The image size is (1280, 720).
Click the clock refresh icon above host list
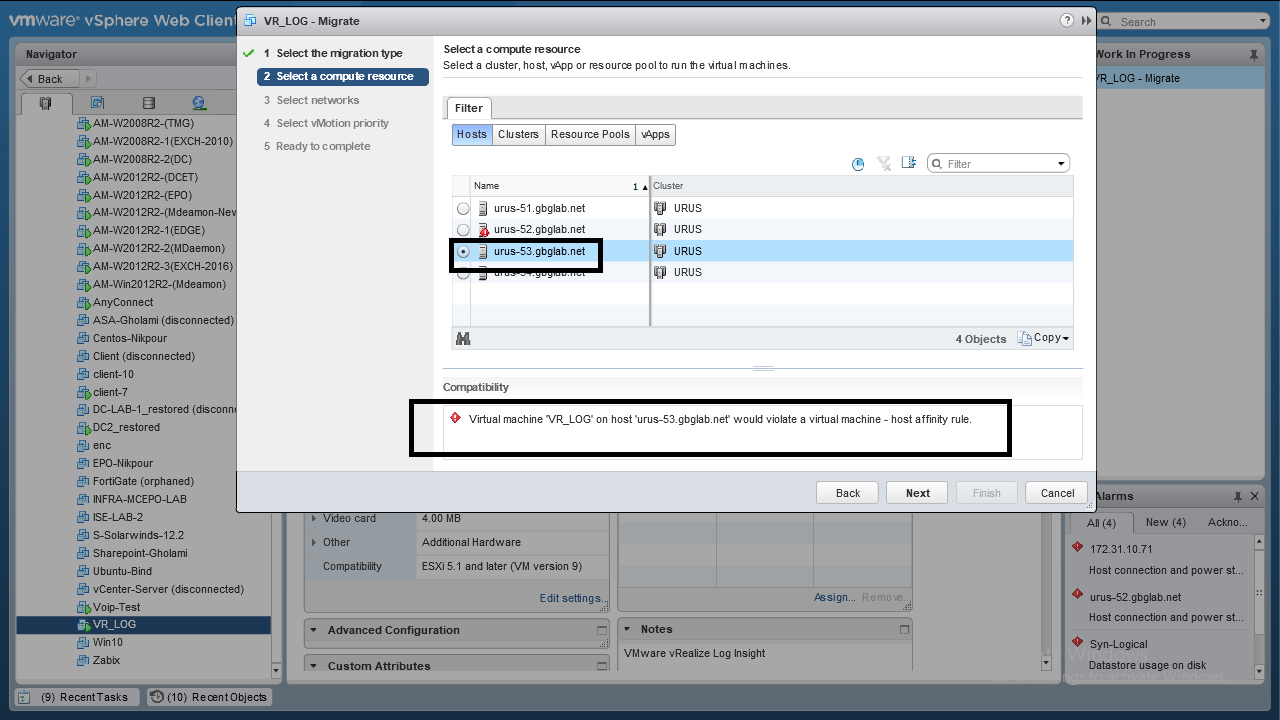(858, 164)
